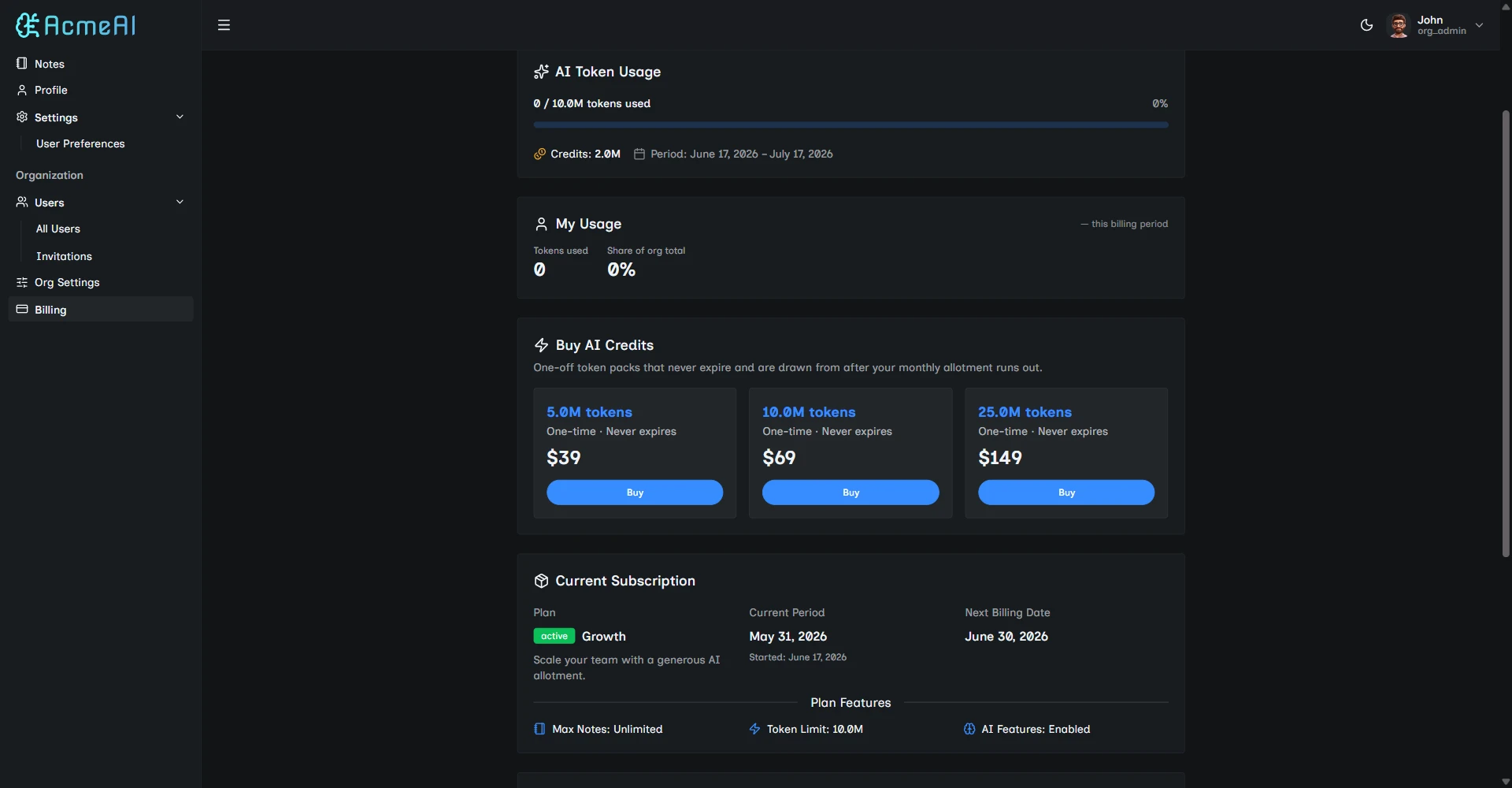The height and width of the screenshot is (788, 1512).
Task: Click the AI token usage progress bar
Action: (850, 125)
